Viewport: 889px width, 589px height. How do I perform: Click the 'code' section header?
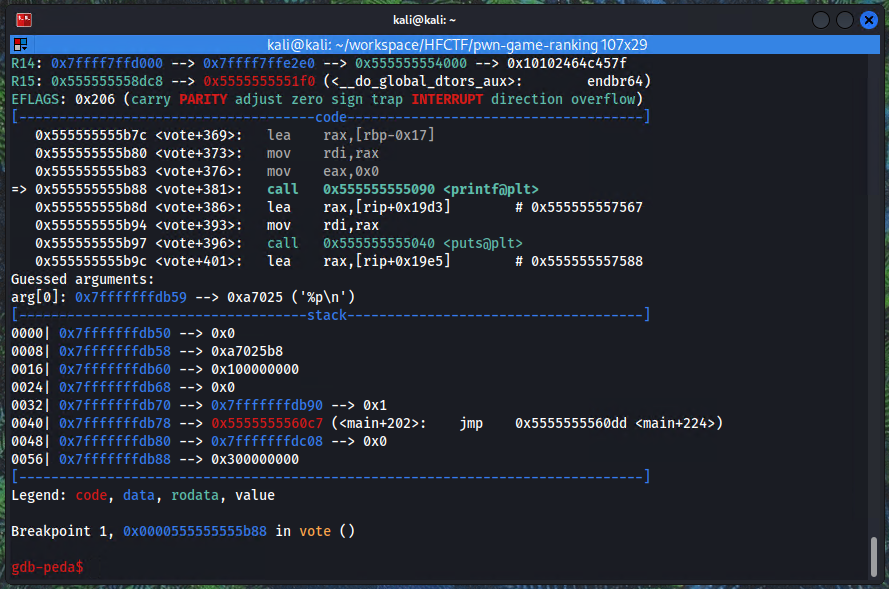(331, 117)
